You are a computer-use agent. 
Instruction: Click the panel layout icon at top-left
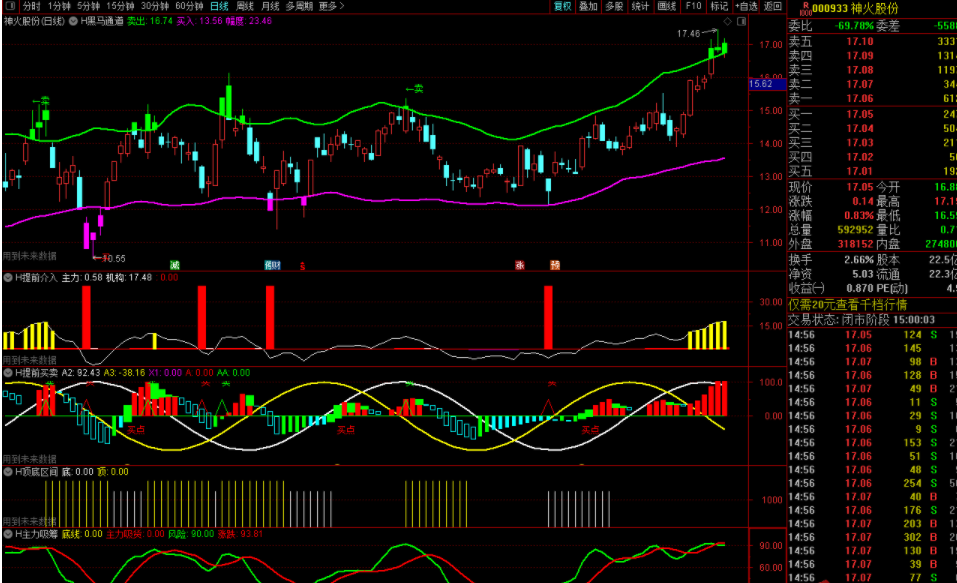(x=9, y=6)
